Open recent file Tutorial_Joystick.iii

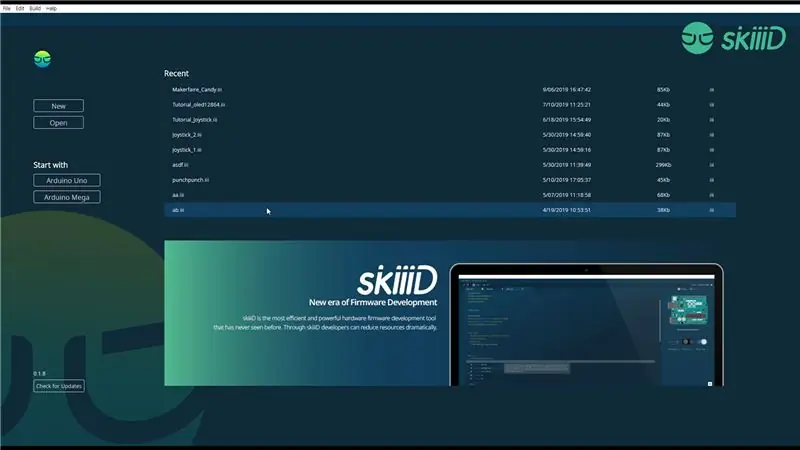(x=194, y=120)
